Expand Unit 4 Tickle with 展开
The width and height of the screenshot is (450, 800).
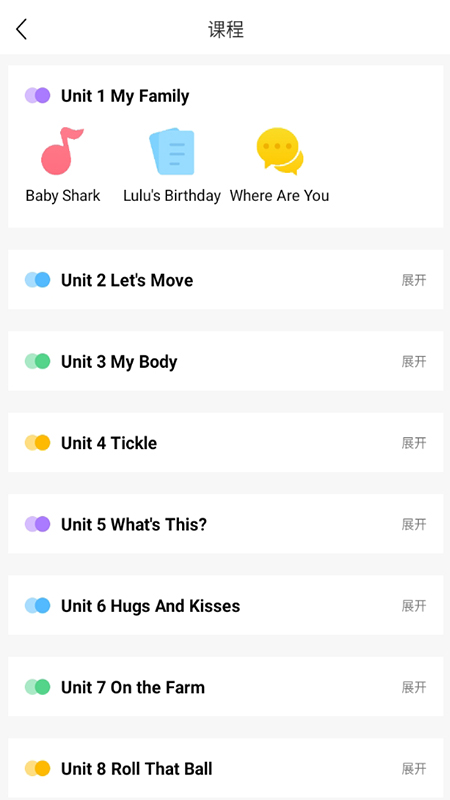[x=414, y=443]
